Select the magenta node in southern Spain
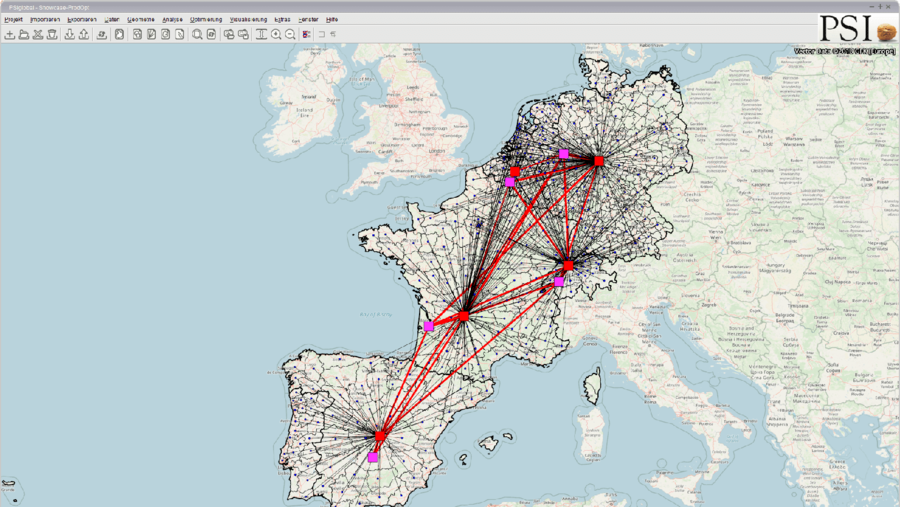 [373, 457]
